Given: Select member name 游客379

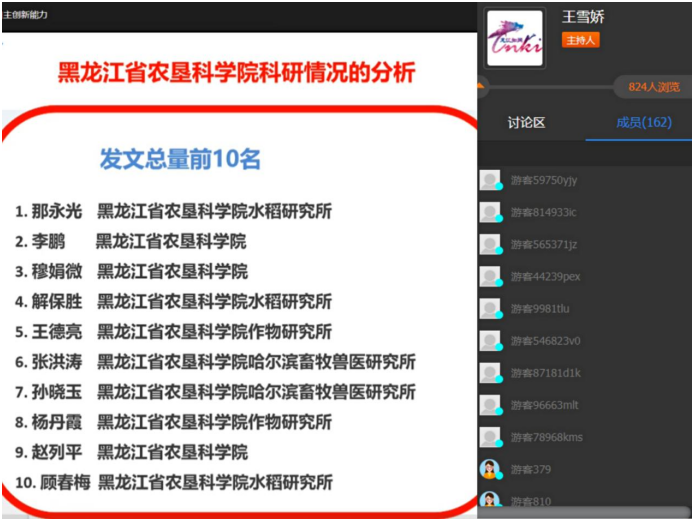Looking at the screenshot, I should click(531, 469).
